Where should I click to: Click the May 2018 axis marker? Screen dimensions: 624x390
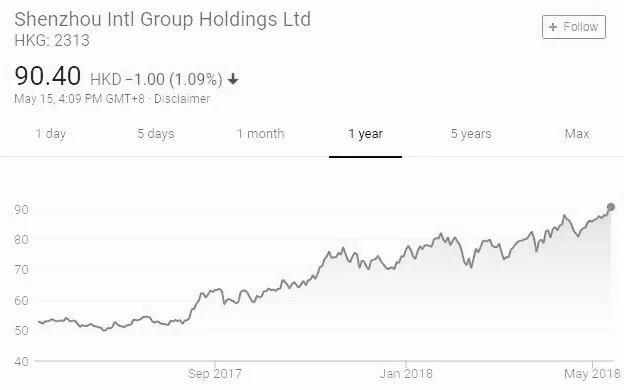pyautogui.click(x=592, y=374)
